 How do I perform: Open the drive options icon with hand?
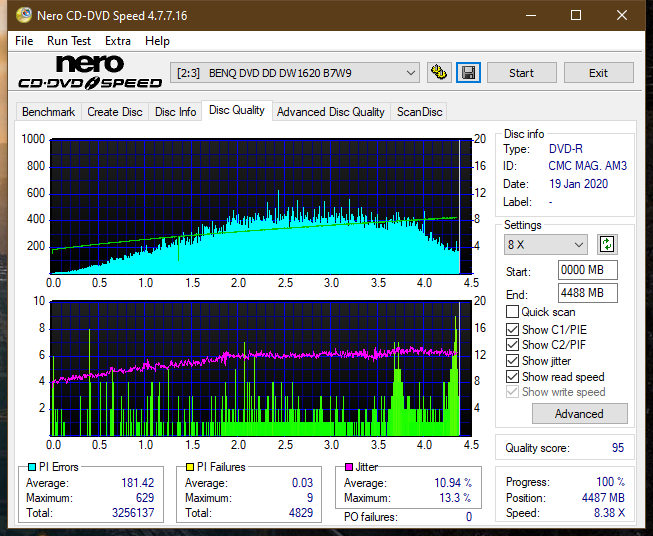coord(439,73)
